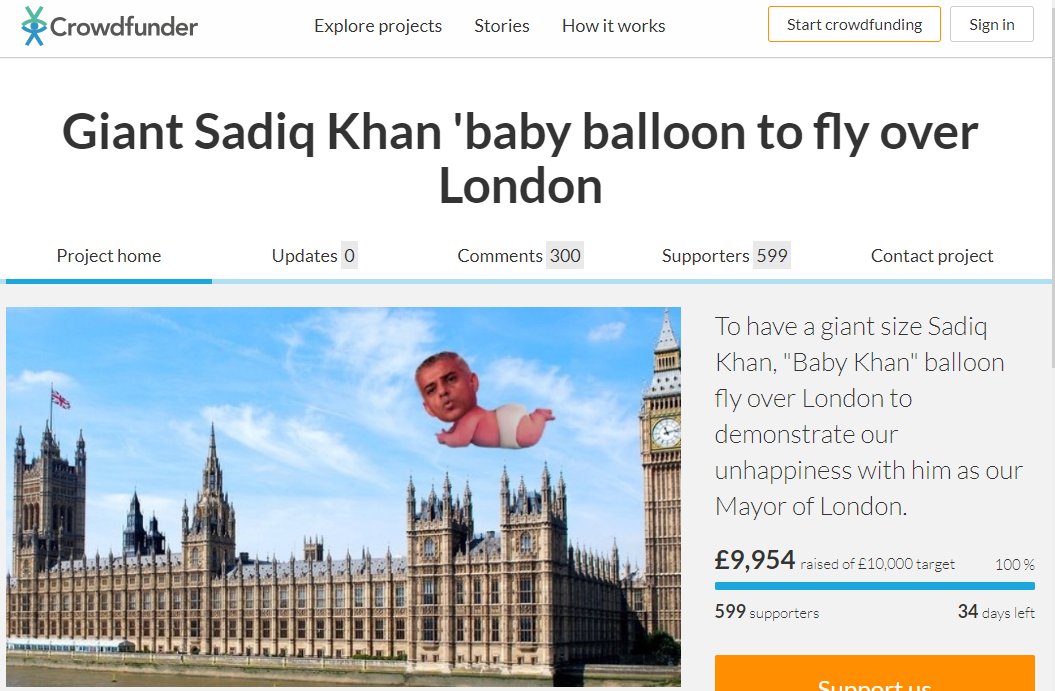Click the 300 comments count badge
The height and width of the screenshot is (691, 1055).
point(565,256)
